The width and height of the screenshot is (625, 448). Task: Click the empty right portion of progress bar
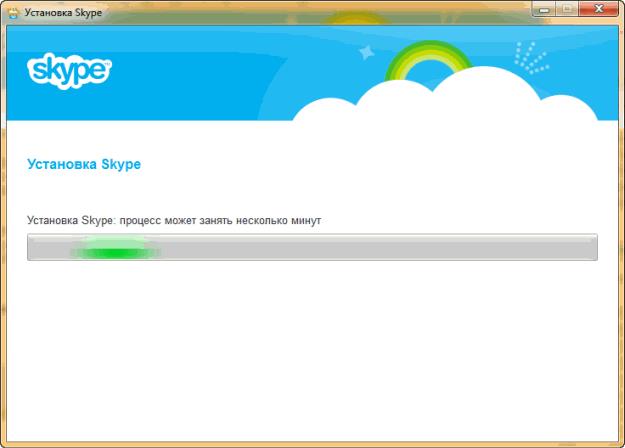[x=450, y=247]
